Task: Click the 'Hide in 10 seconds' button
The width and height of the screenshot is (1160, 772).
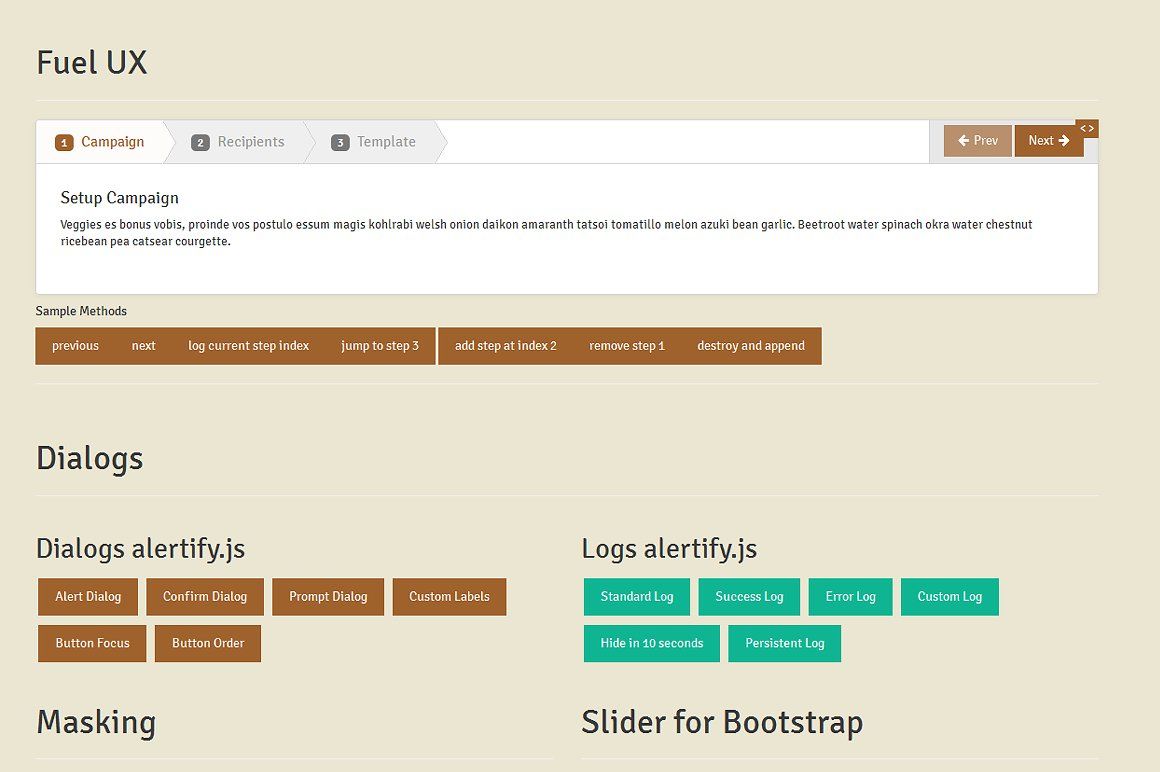Action: (652, 644)
